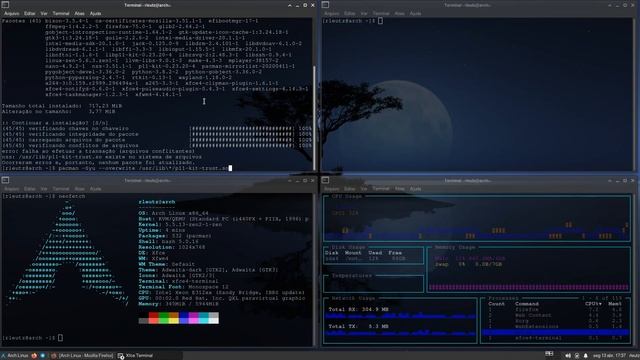This screenshot has height=360, width=640.
Task: Minimize the empty-prompt terminal window
Action: 617,5
